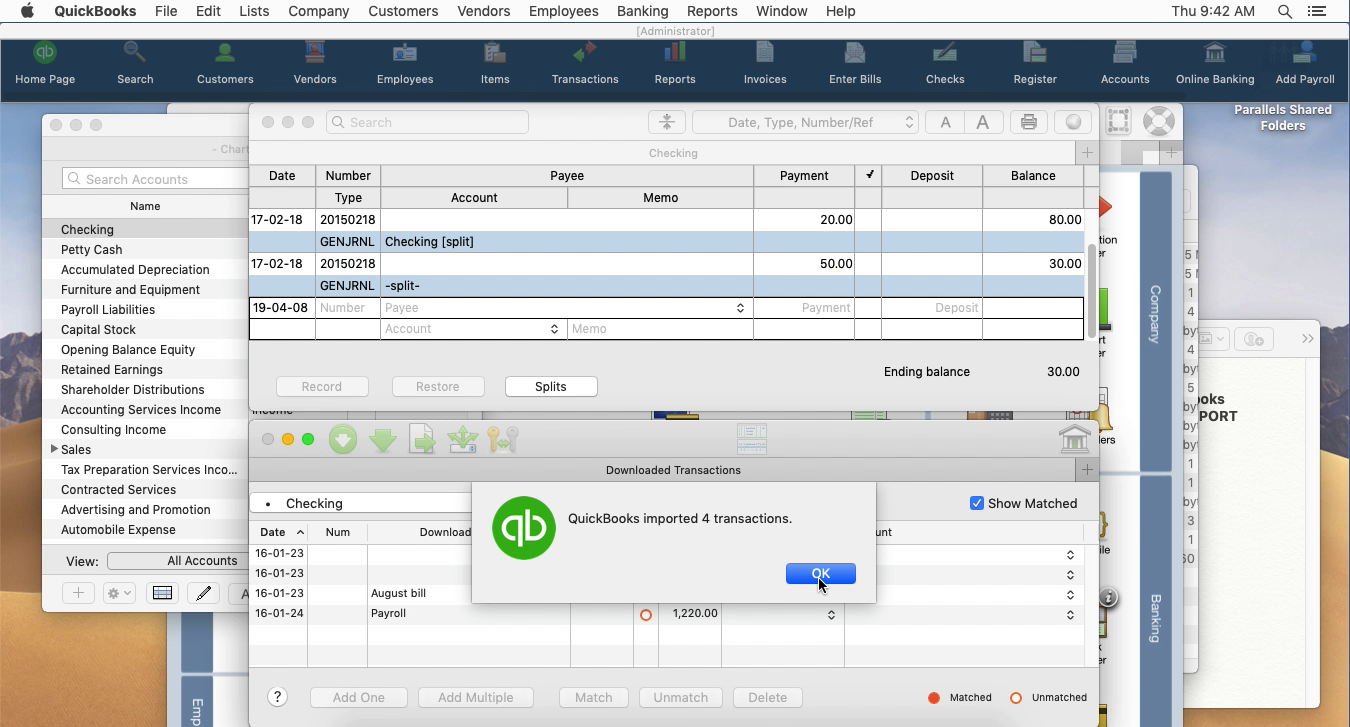Click the Memo field in new entry
This screenshot has width=1350, height=727.
pos(660,329)
